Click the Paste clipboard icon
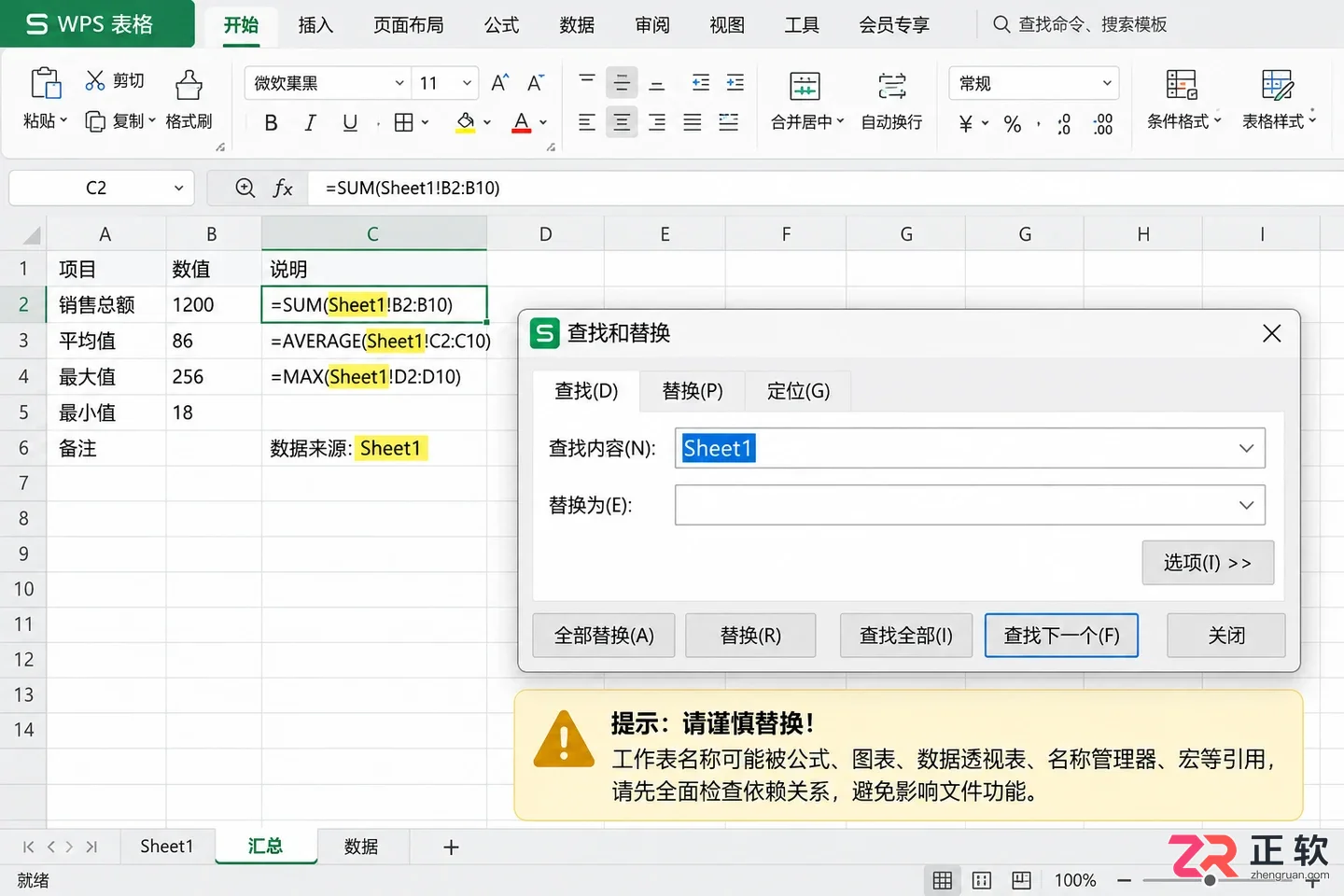Image resolution: width=1344 pixels, height=896 pixels. point(45,83)
